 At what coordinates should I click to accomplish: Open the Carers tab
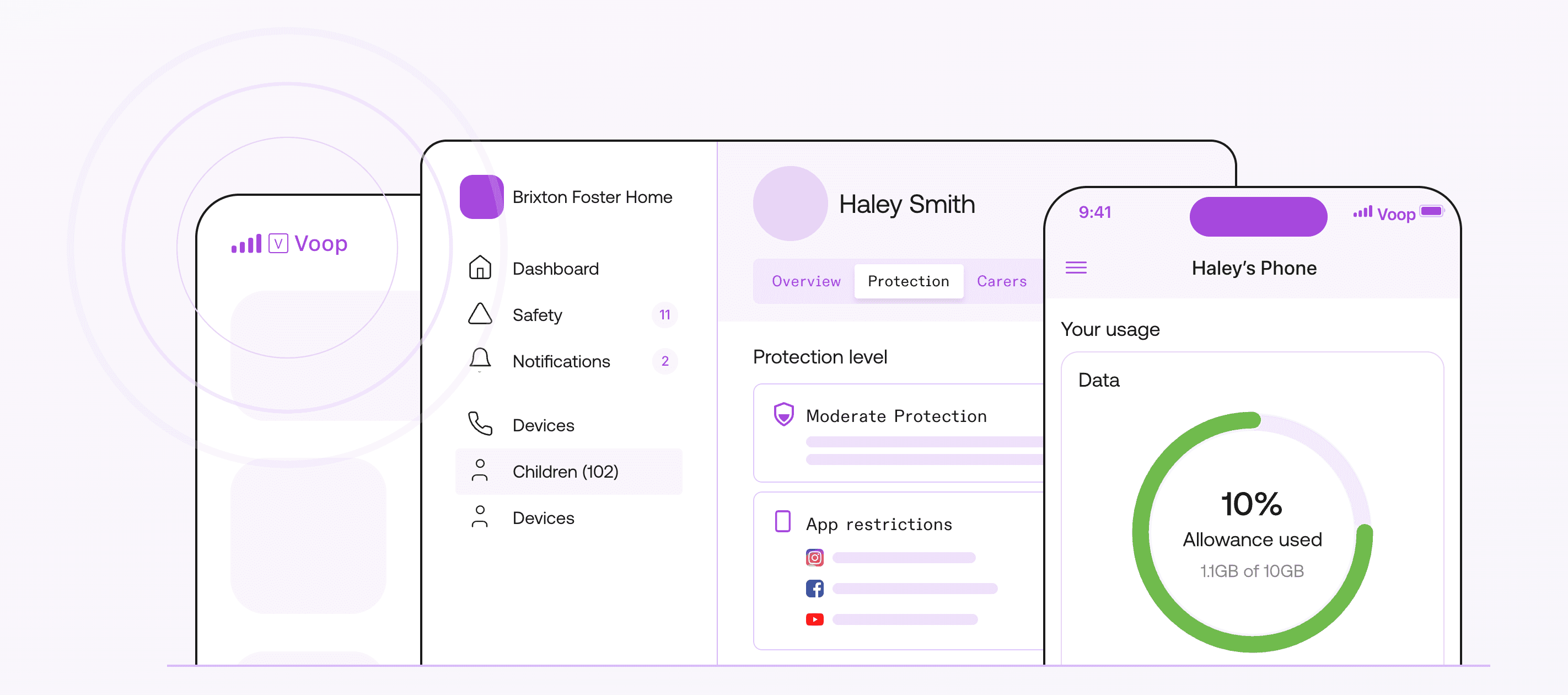pyautogui.click(x=1001, y=281)
